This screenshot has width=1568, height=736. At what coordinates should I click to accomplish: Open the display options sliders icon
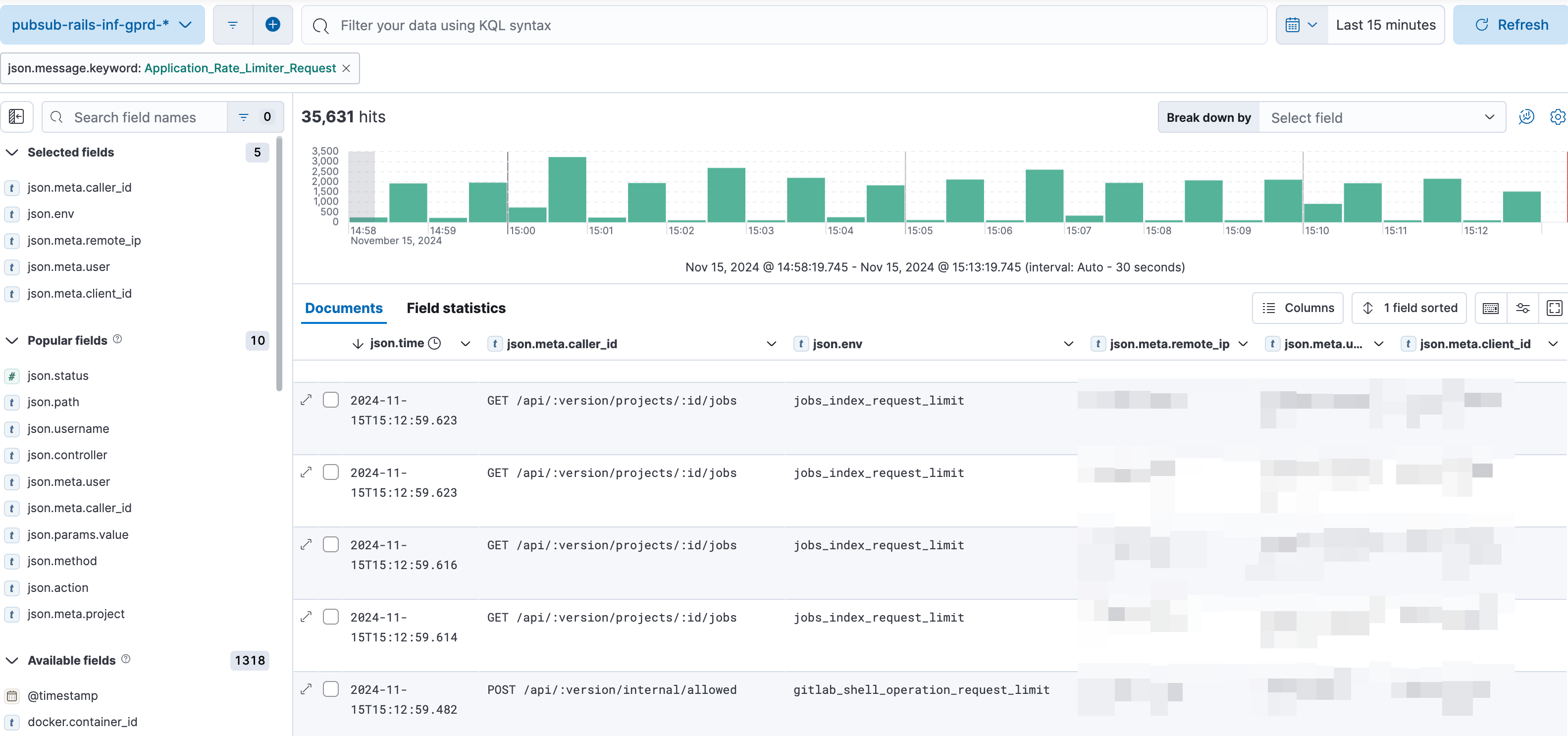click(1522, 308)
